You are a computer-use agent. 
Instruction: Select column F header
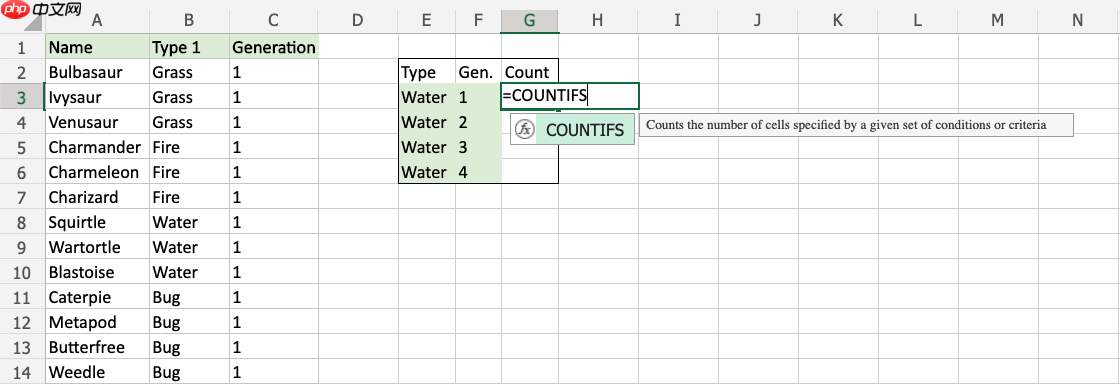[x=479, y=21]
